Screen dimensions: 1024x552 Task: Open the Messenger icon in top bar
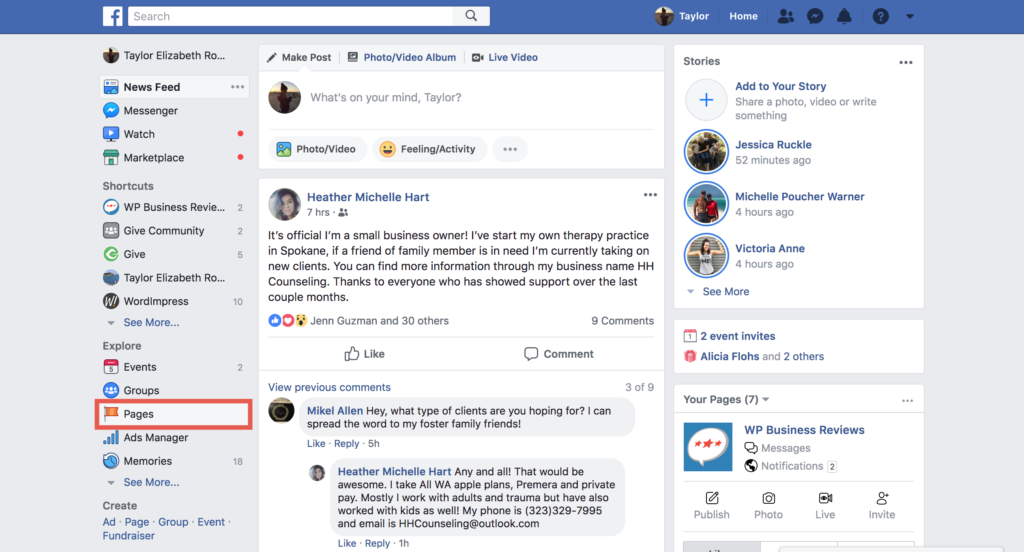click(x=815, y=16)
